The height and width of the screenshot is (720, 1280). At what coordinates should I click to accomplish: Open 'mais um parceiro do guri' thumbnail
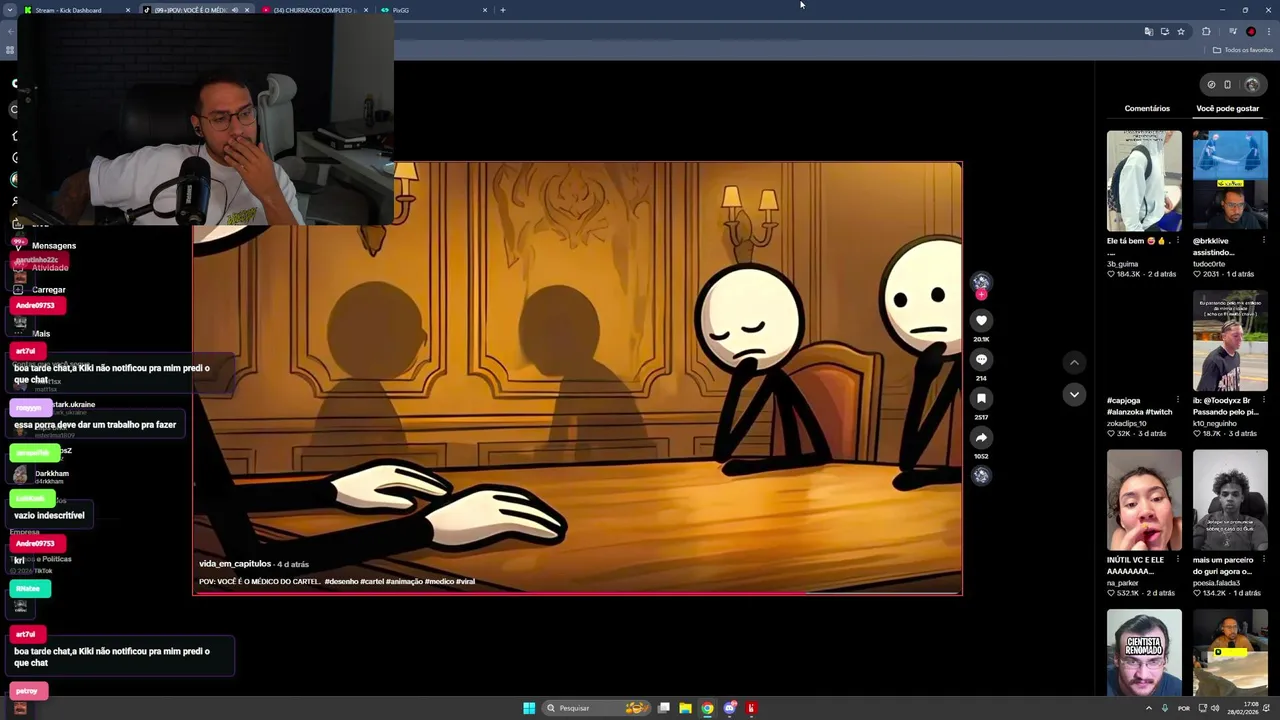pyautogui.click(x=1230, y=500)
